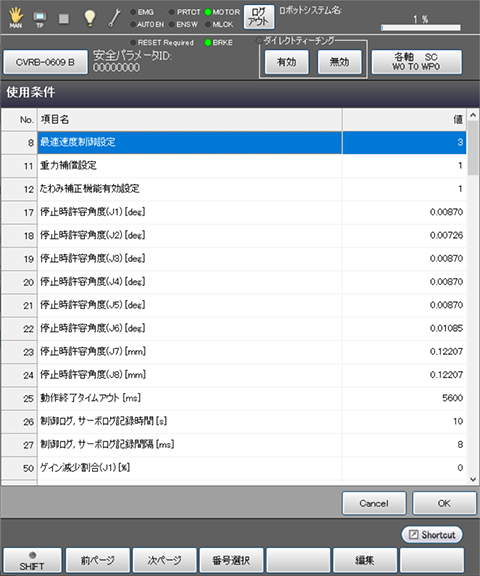This screenshot has width=480, height=576.
Task: Click scrollbar up arrow in table
Action: (473, 115)
